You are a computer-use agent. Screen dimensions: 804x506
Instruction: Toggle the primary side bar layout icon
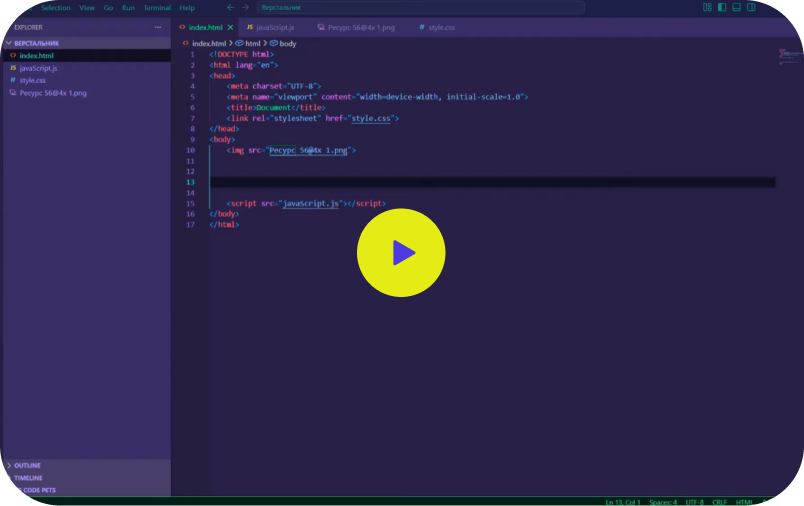[722, 7]
